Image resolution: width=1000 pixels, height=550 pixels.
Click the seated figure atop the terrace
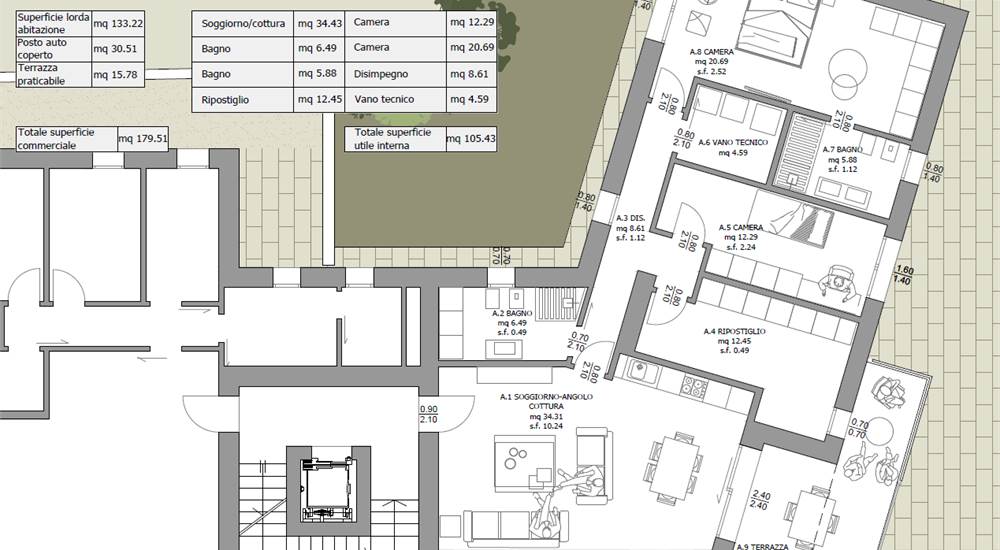pyautogui.click(x=890, y=392)
